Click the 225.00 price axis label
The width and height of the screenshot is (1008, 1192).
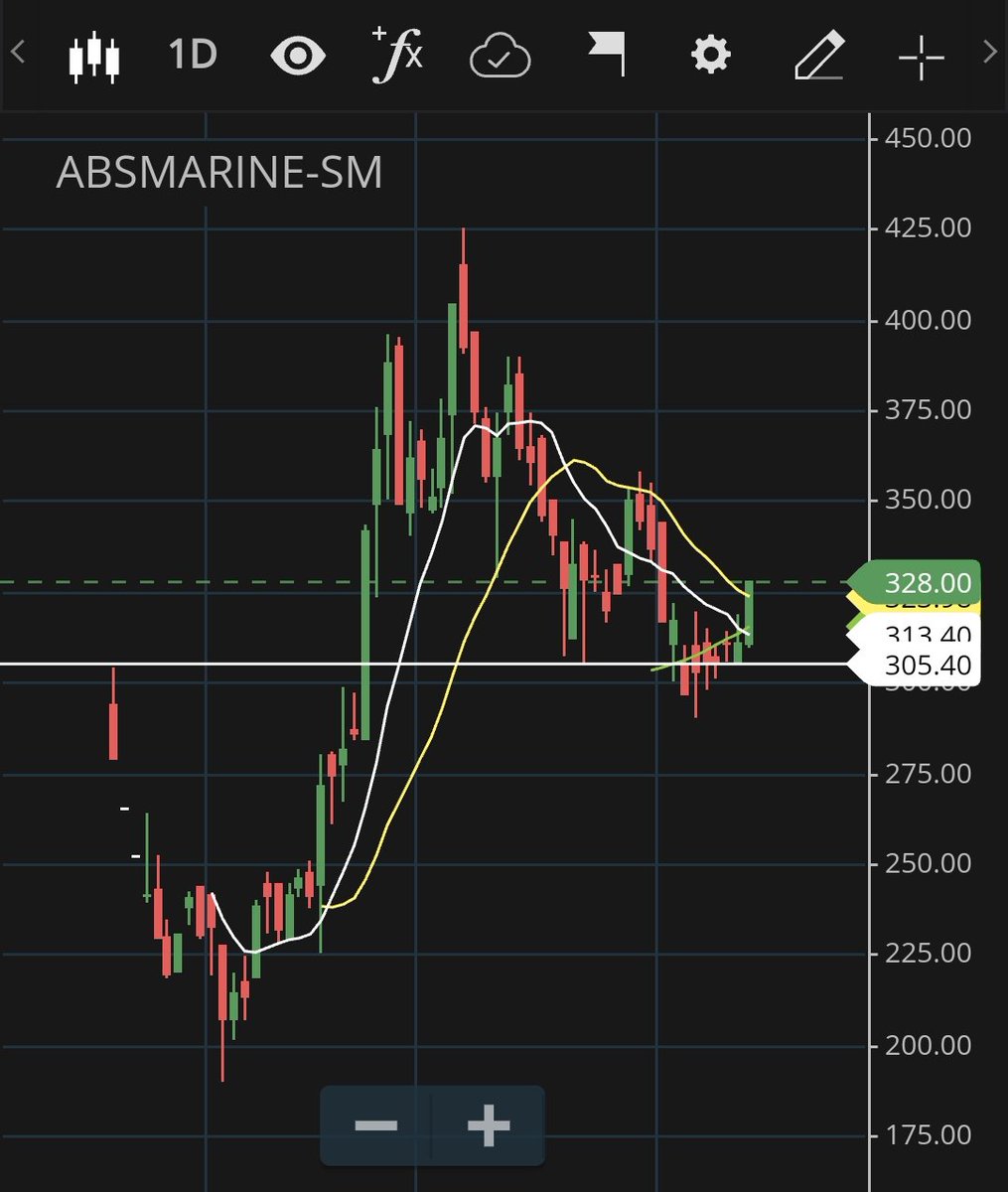(928, 953)
